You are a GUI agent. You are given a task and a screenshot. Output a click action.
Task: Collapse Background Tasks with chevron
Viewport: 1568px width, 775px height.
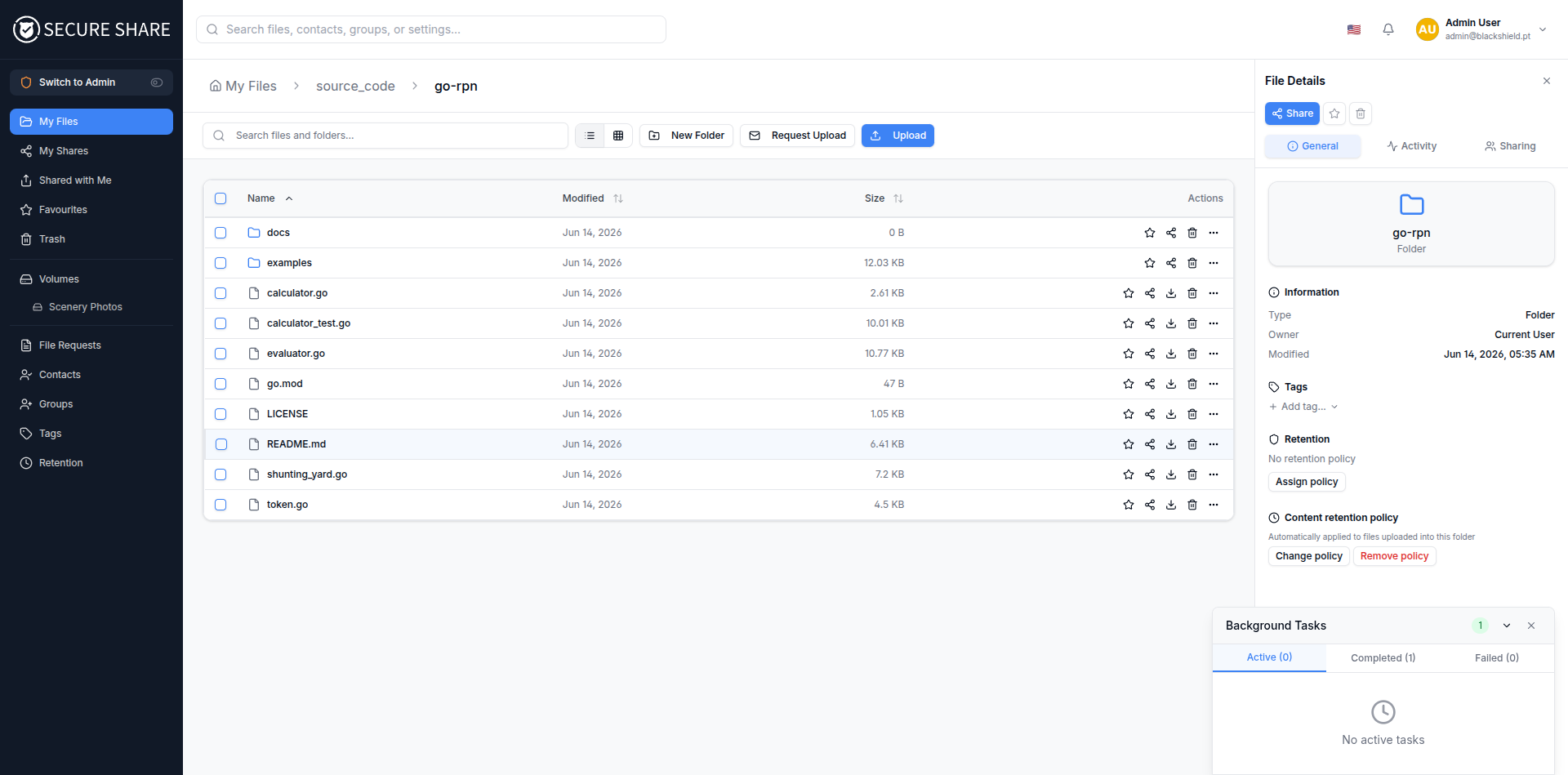1507,626
